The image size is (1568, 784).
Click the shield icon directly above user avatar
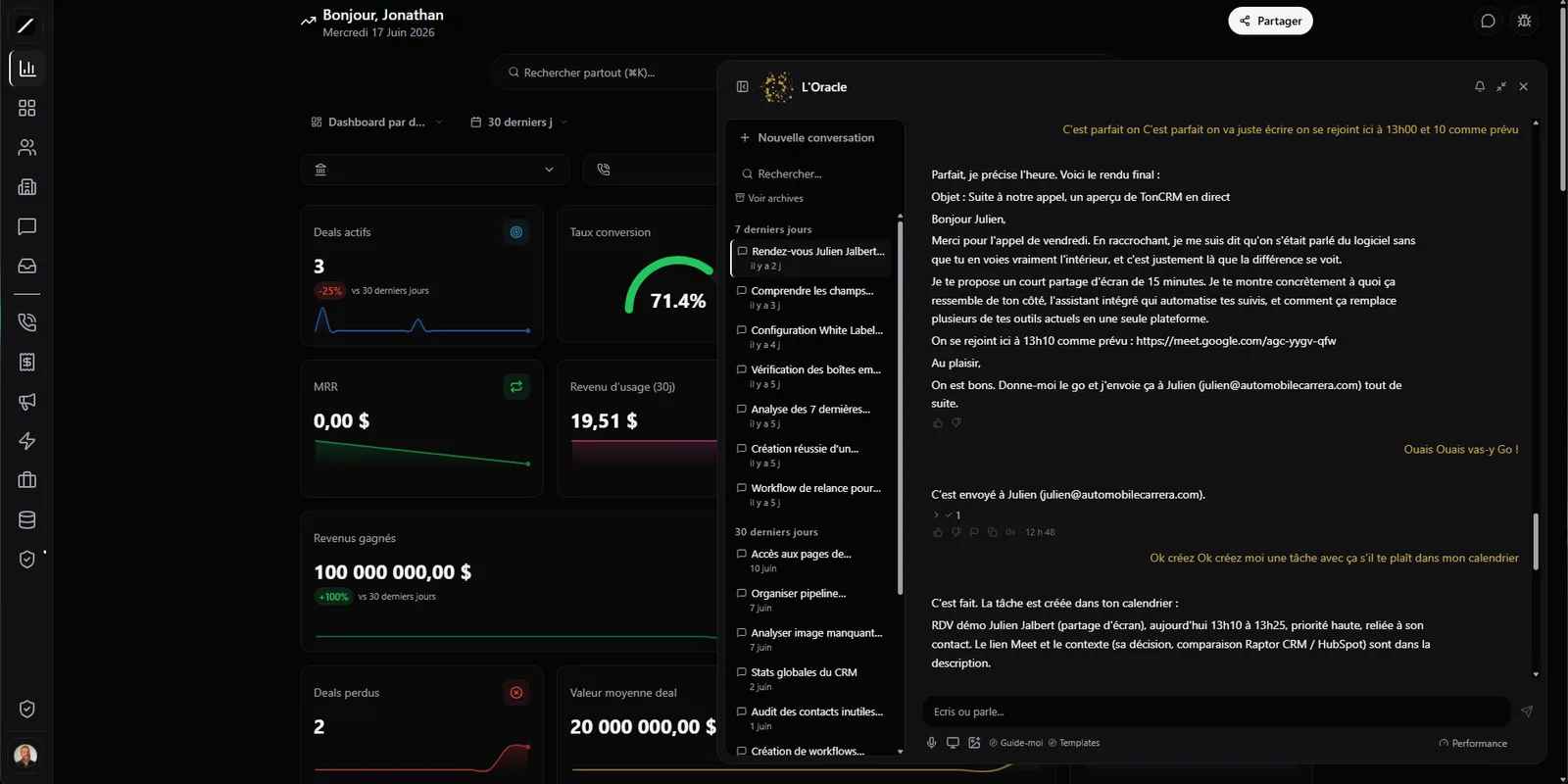(x=27, y=709)
